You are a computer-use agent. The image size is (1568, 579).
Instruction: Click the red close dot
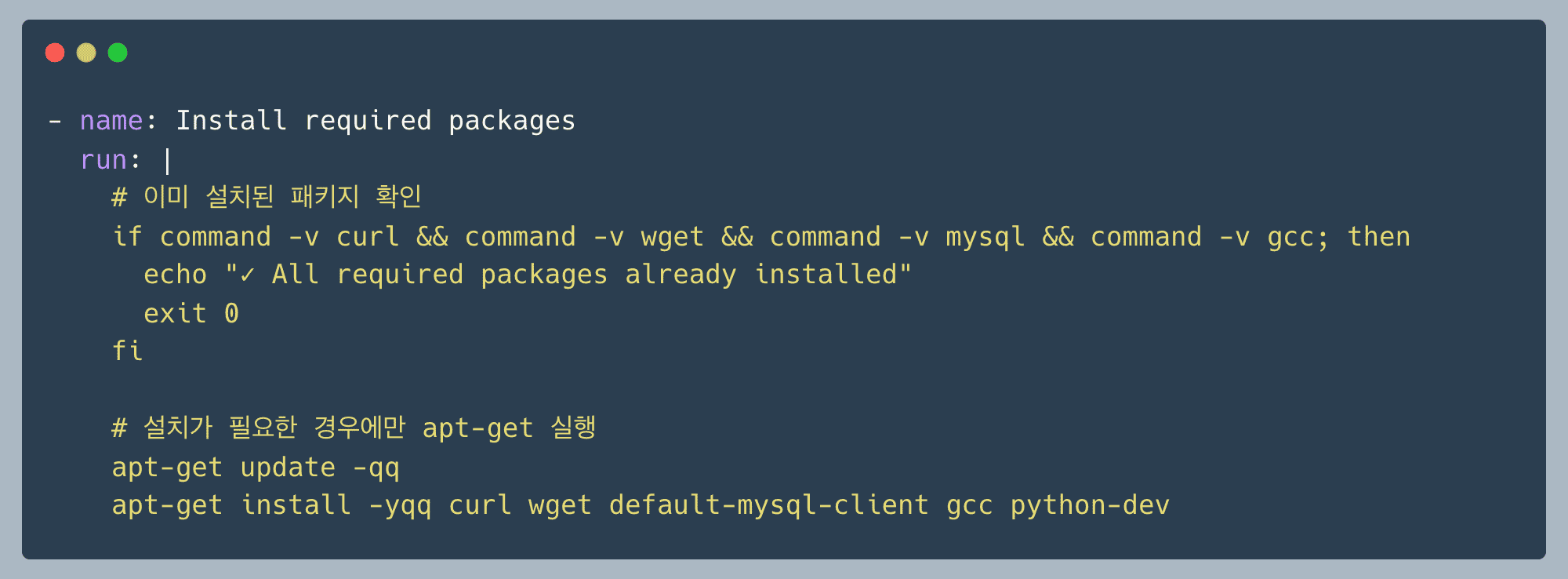pyautogui.click(x=55, y=53)
